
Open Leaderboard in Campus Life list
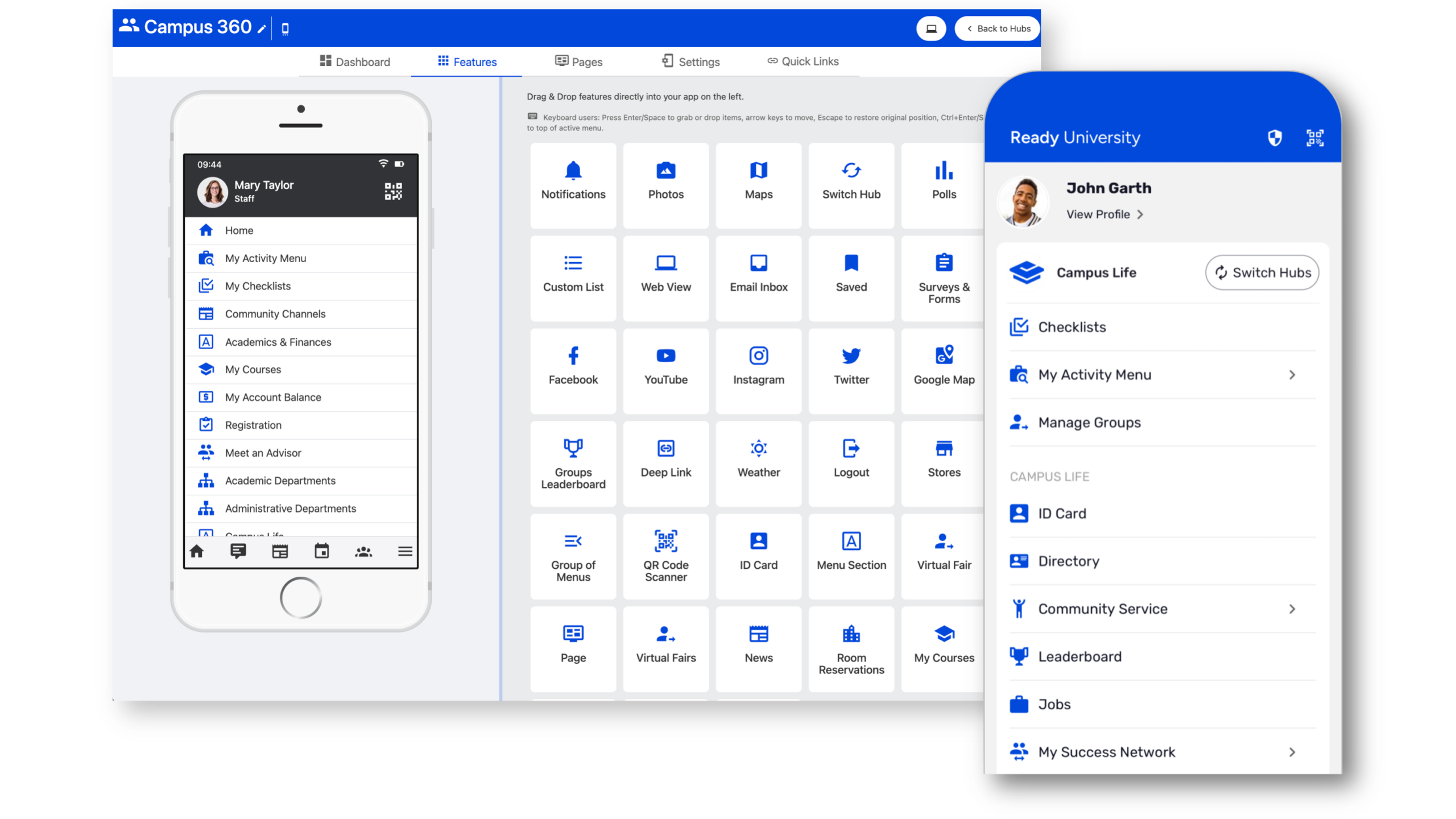tap(1161, 656)
